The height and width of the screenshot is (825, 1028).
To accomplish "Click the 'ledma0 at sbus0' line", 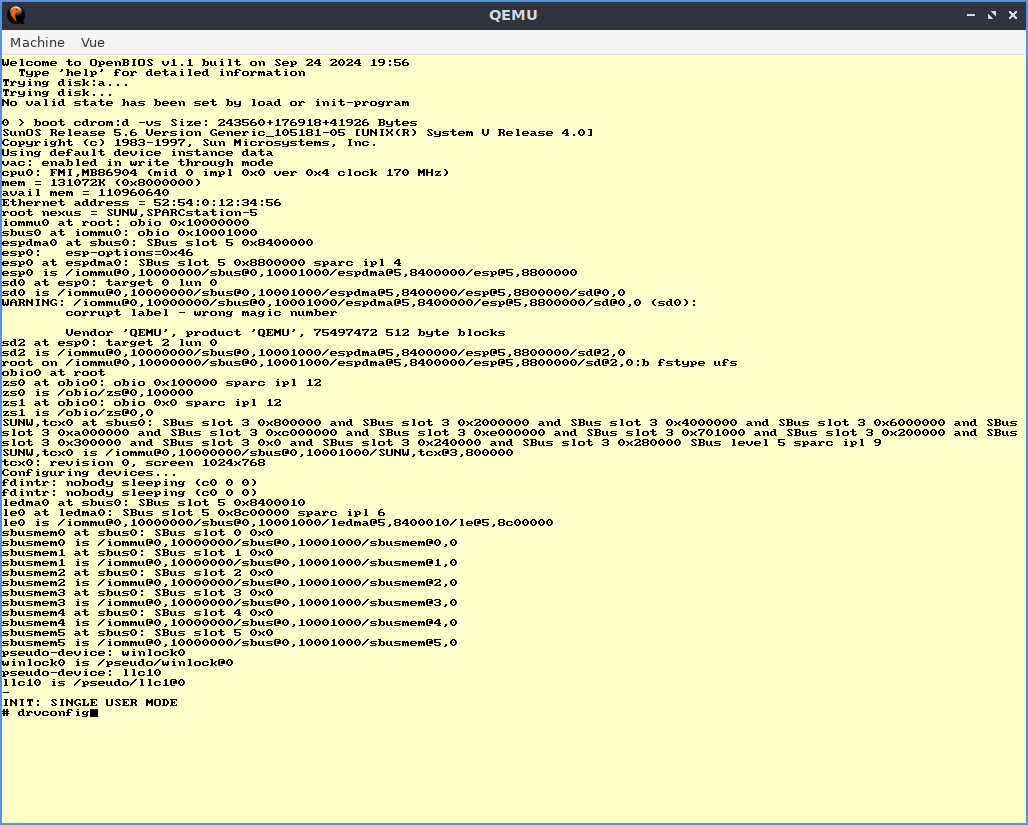I will coord(153,502).
